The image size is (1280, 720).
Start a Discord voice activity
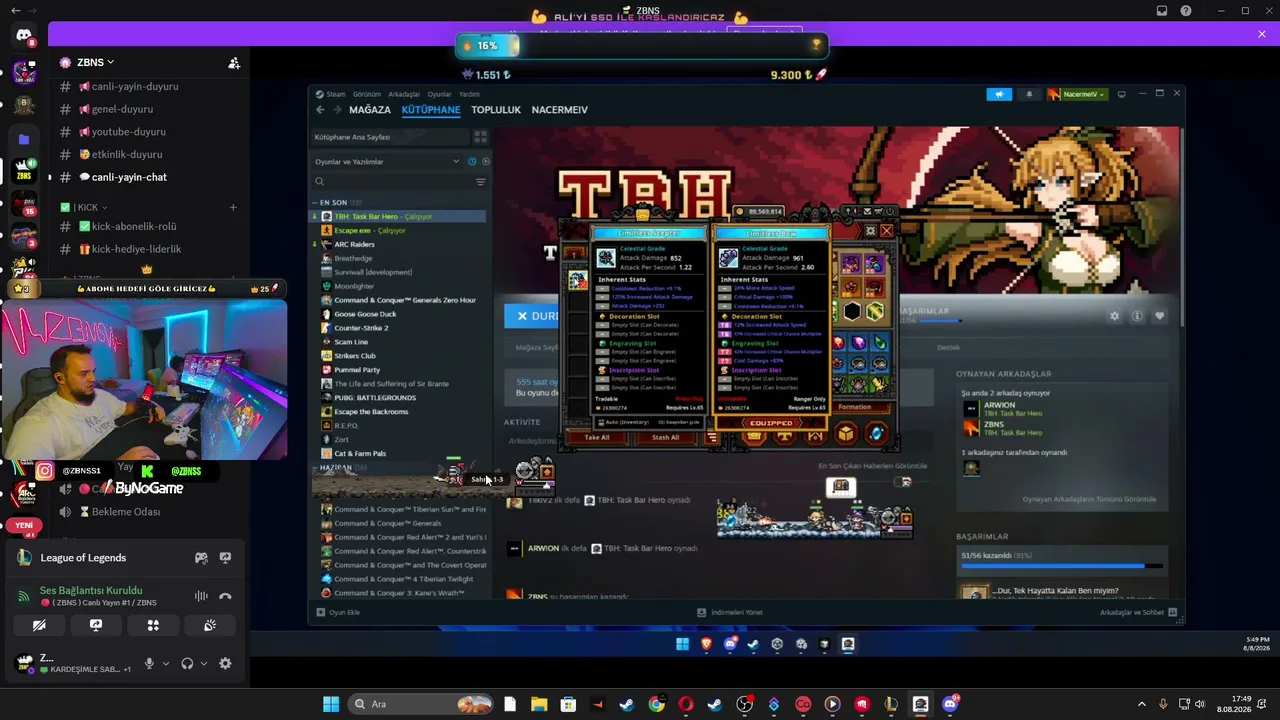click(x=153, y=625)
